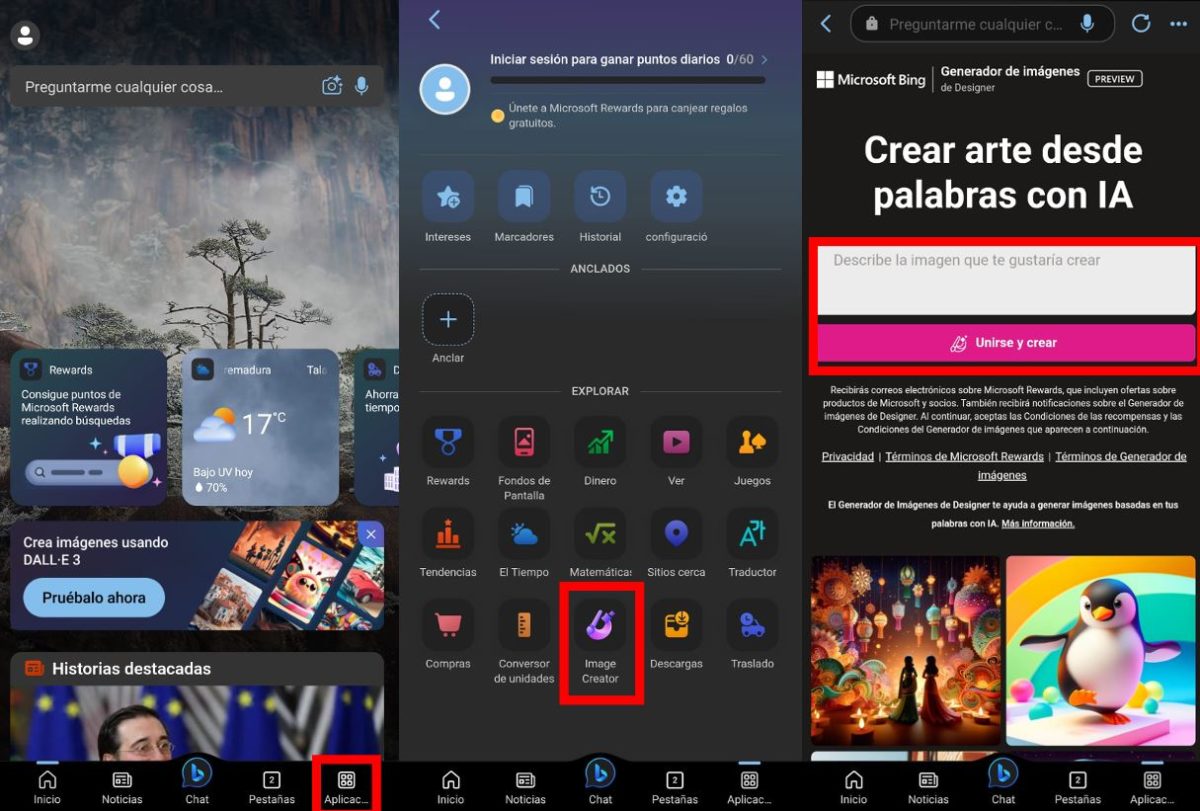Open El Tiempo weather app
The height and width of the screenshot is (811, 1200).
[x=524, y=543]
